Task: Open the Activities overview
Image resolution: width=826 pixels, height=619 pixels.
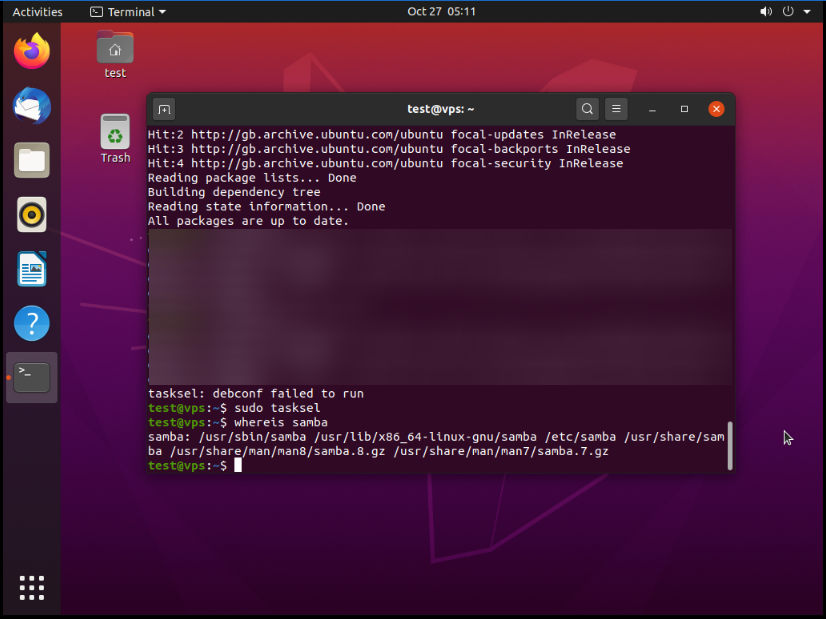Action: (x=37, y=12)
